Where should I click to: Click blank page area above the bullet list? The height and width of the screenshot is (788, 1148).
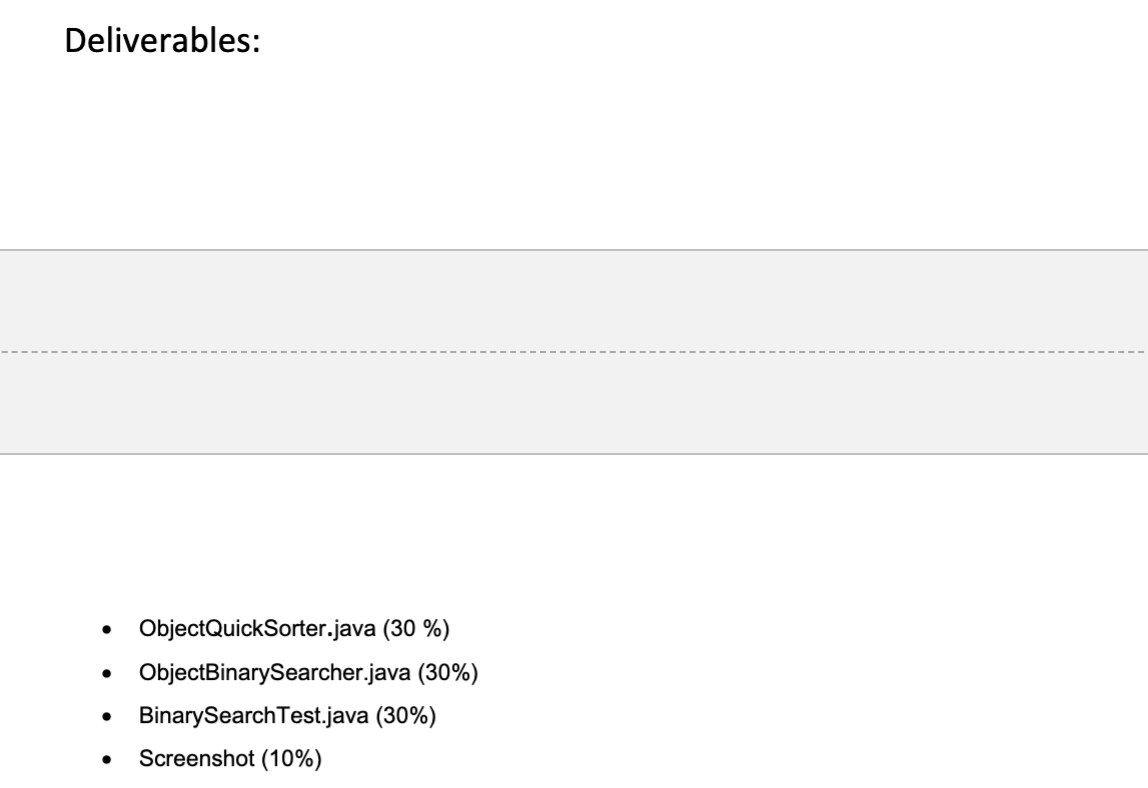pos(574,531)
